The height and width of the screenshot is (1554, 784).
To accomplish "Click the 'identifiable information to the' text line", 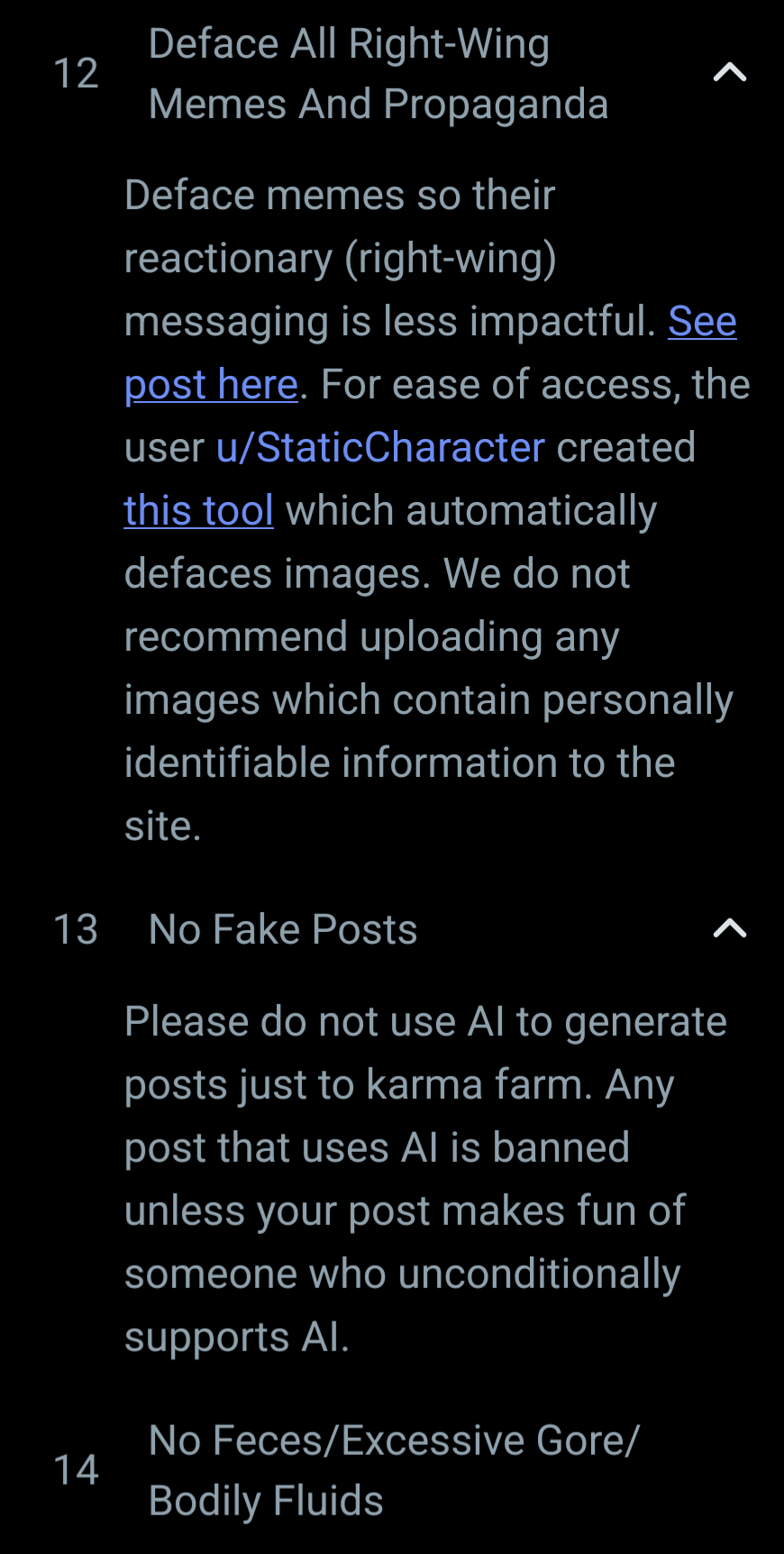I will point(399,763).
